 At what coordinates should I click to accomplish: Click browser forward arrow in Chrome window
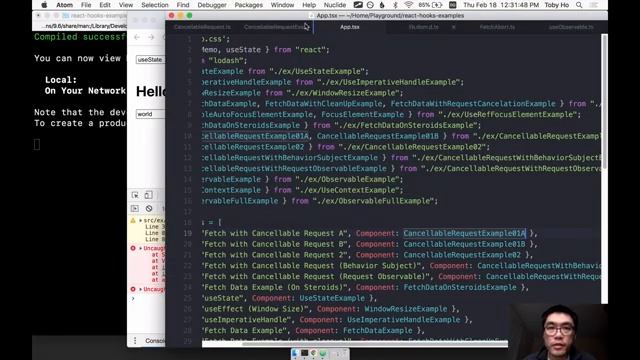pos(151,37)
